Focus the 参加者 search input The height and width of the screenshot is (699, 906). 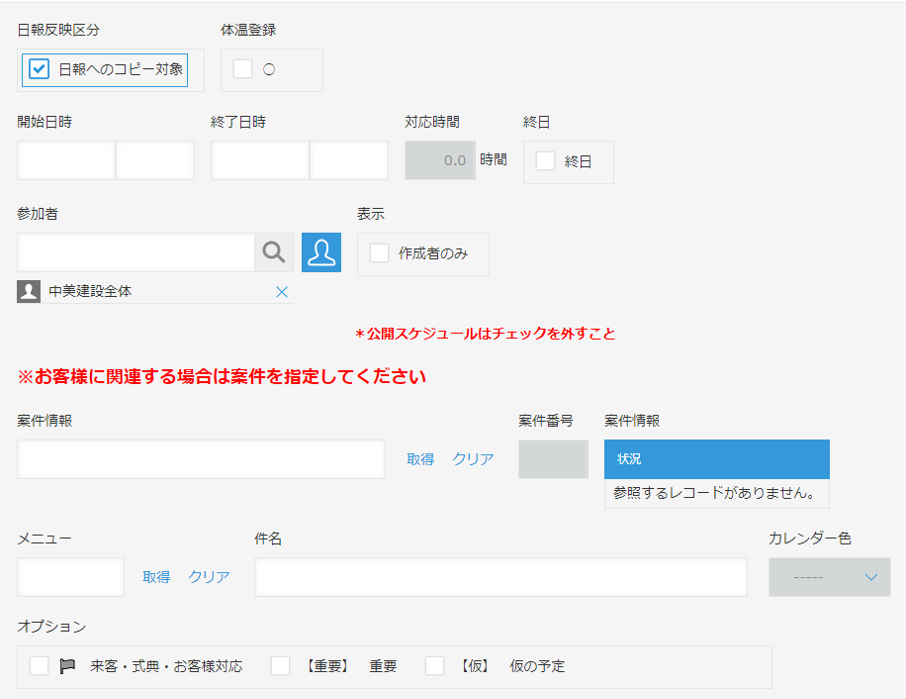136,252
